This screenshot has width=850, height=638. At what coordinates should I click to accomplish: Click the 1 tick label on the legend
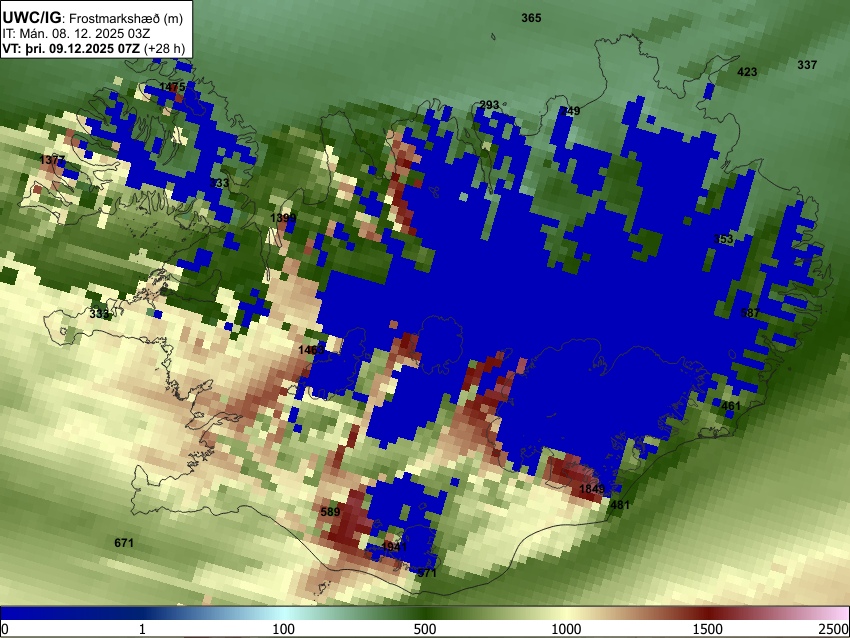142,629
